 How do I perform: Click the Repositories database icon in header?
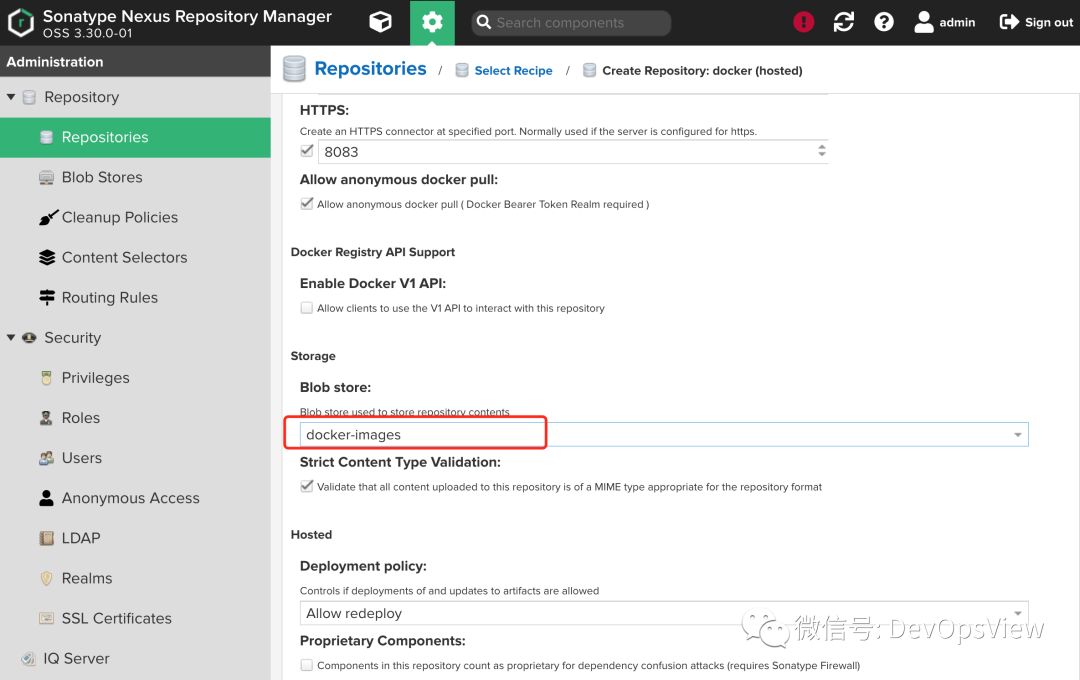pos(294,69)
